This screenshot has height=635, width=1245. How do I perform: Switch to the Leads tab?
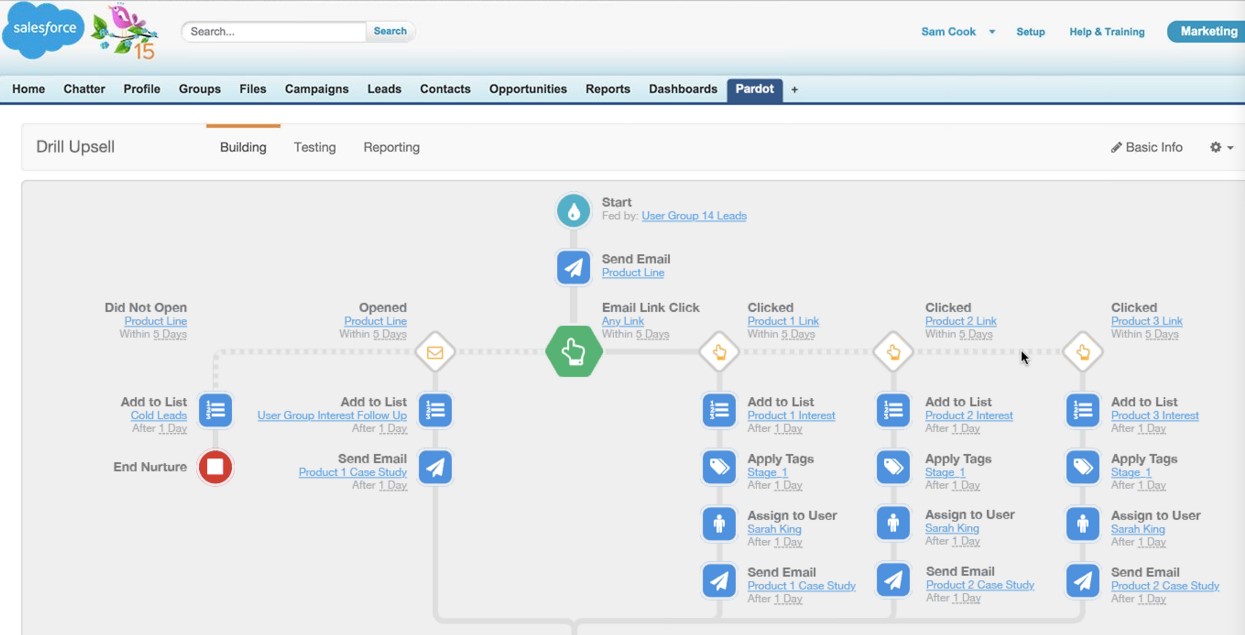(x=384, y=89)
